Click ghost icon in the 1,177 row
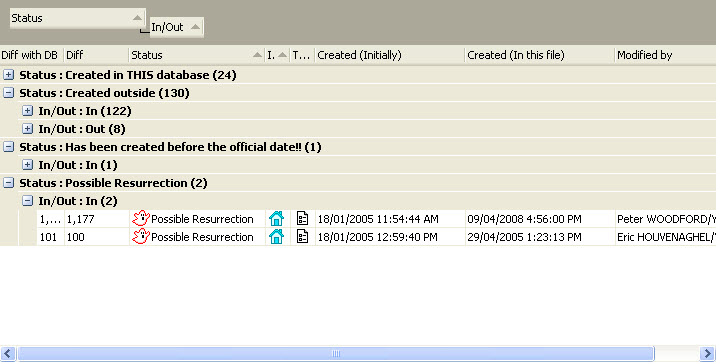 pyautogui.click(x=141, y=219)
